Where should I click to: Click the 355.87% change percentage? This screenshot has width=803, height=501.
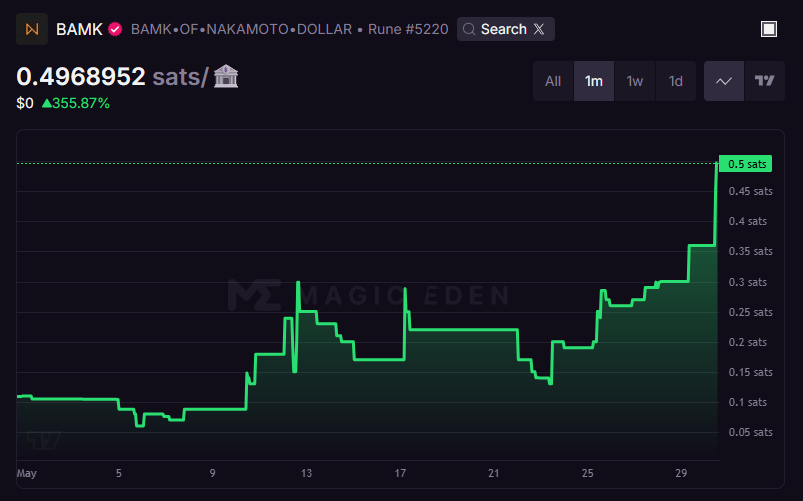tap(81, 103)
